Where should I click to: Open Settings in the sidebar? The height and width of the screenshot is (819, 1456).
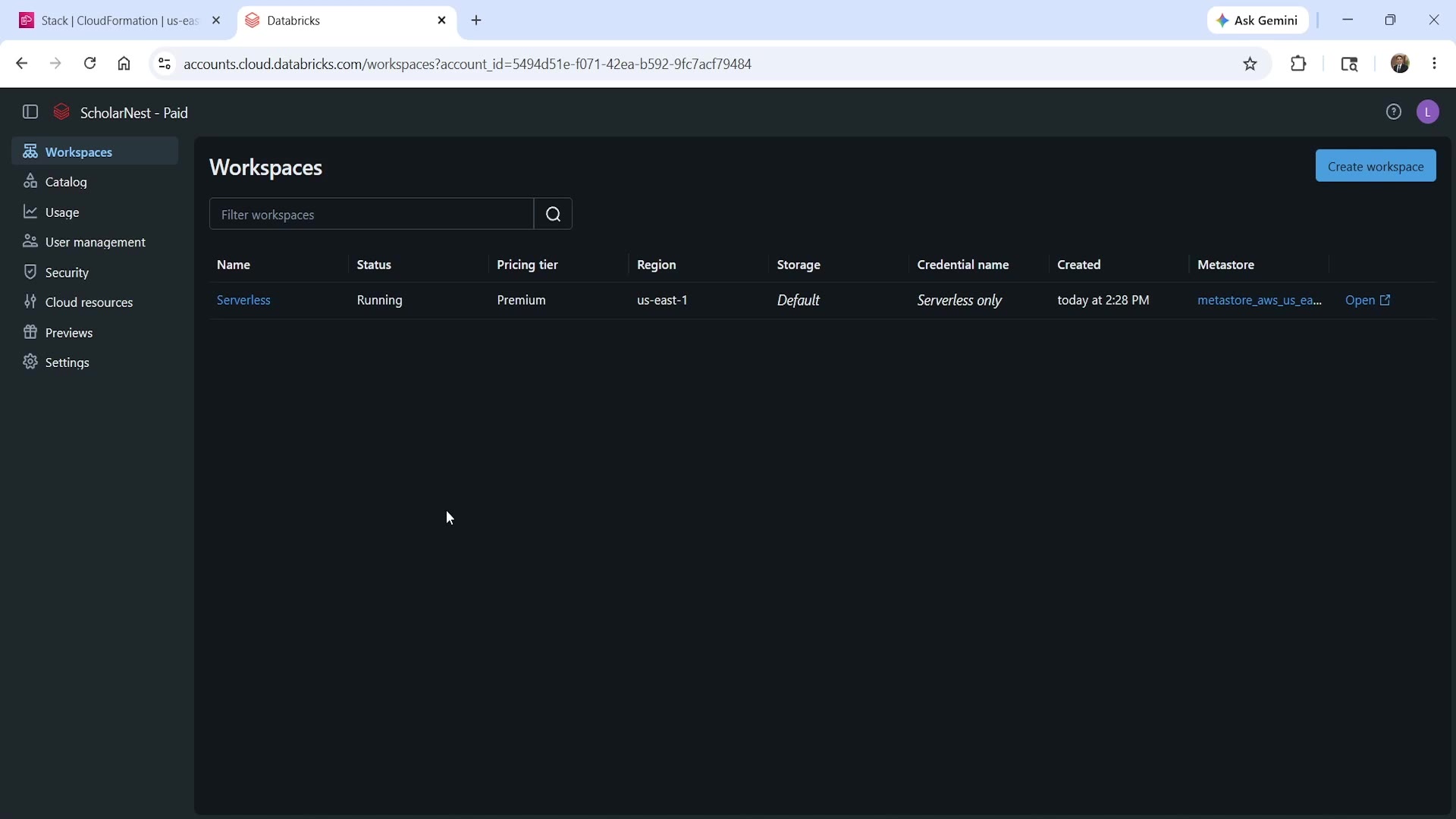[95, 362]
